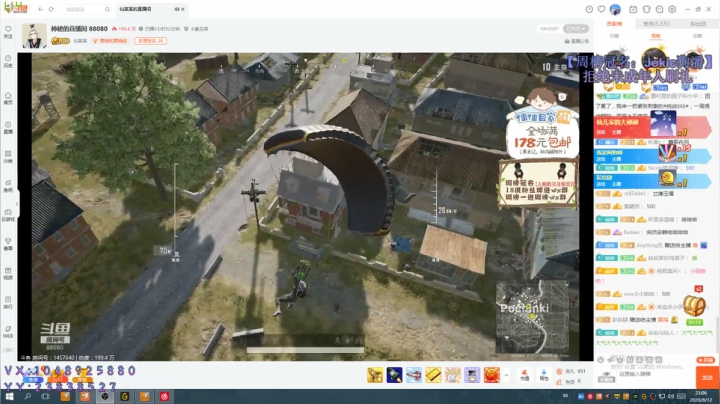Screen dimensions: 720x404
Task: Open Windows taskbar search
Action: [x=28, y=397]
